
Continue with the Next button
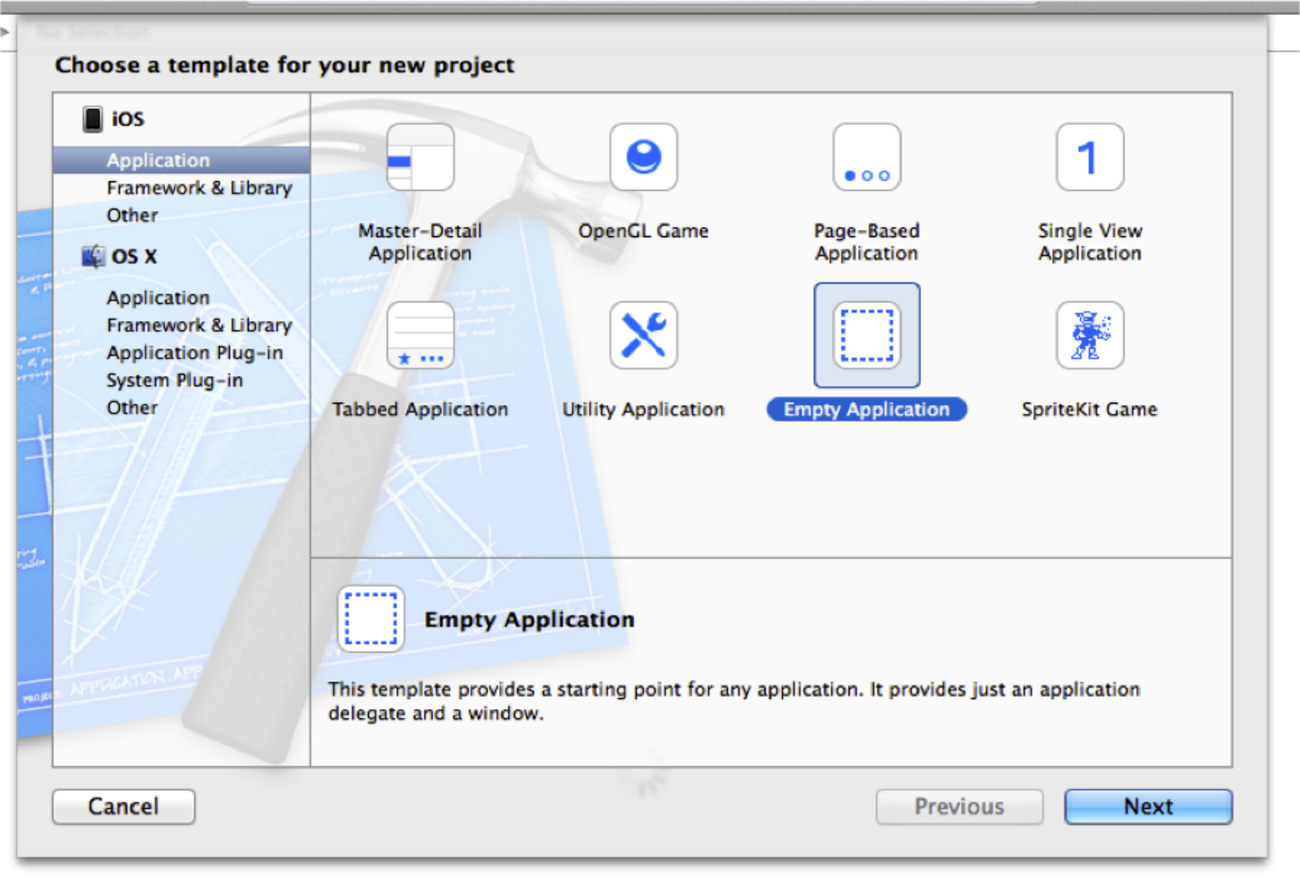(x=1148, y=807)
